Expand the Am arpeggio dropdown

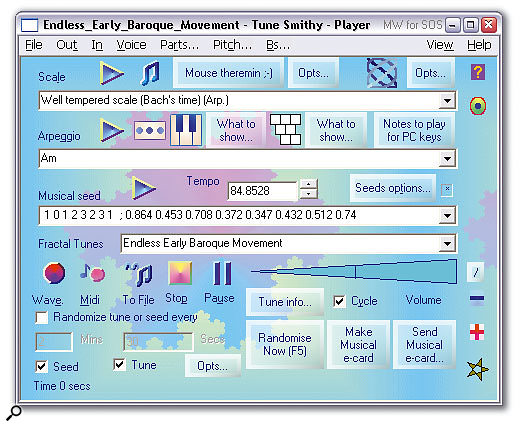pos(447,159)
